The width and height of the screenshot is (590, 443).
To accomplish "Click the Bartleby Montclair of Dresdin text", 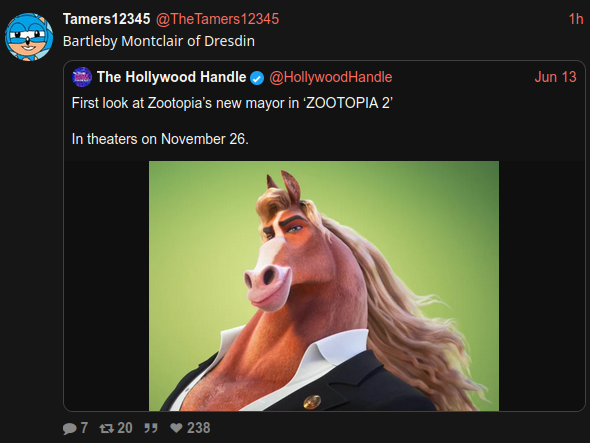I will 159,41.
